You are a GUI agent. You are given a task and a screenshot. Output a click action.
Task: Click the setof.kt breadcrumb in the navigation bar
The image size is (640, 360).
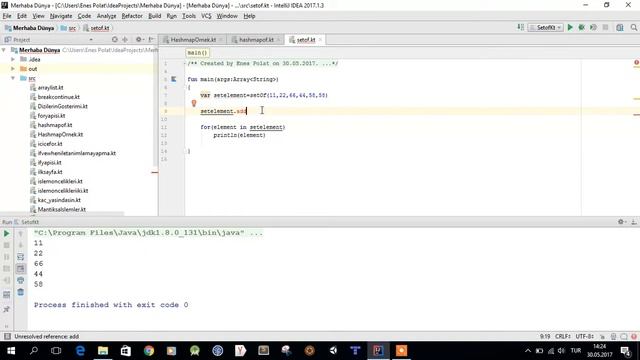[96, 28]
